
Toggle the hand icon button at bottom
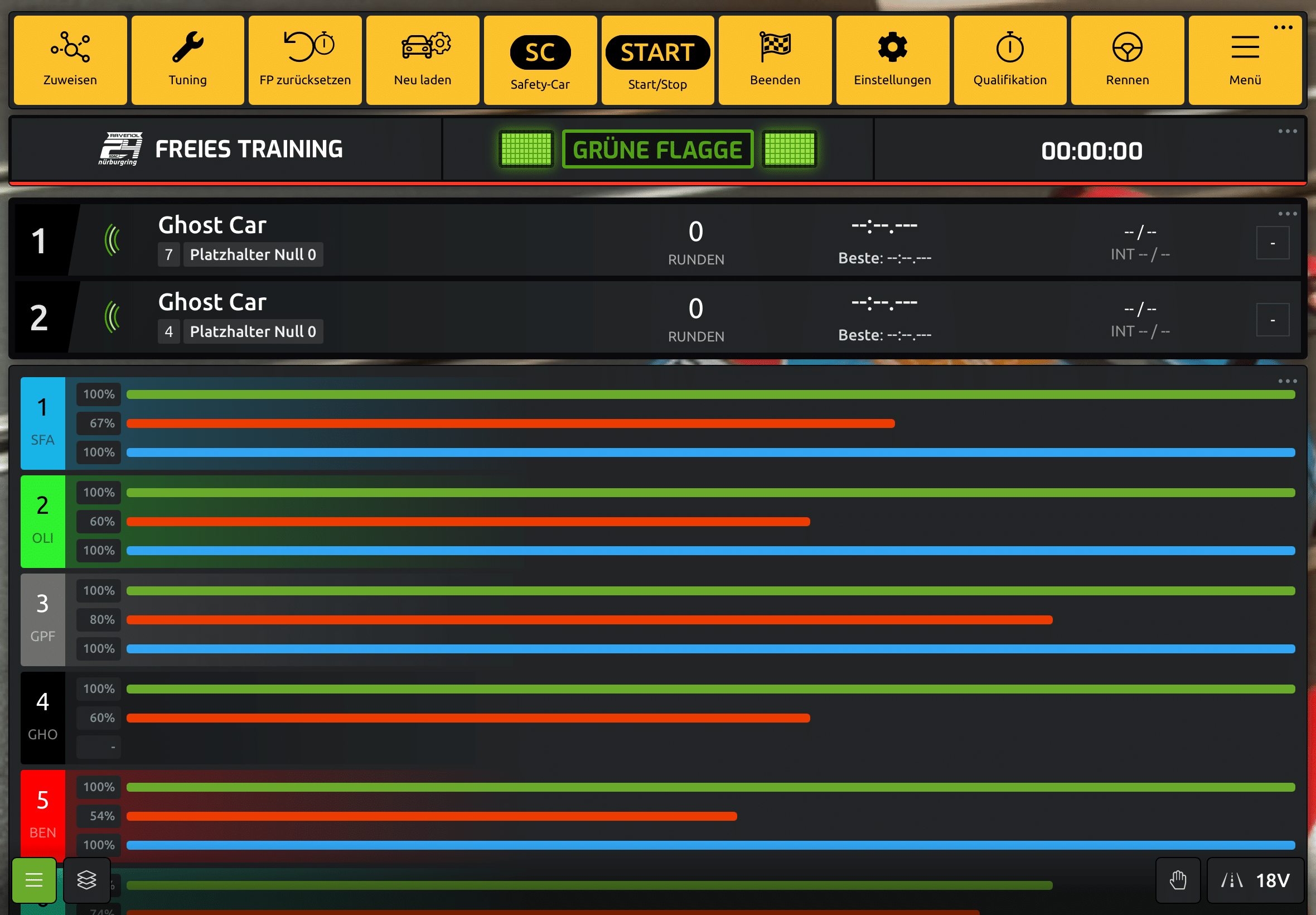[1177, 879]
